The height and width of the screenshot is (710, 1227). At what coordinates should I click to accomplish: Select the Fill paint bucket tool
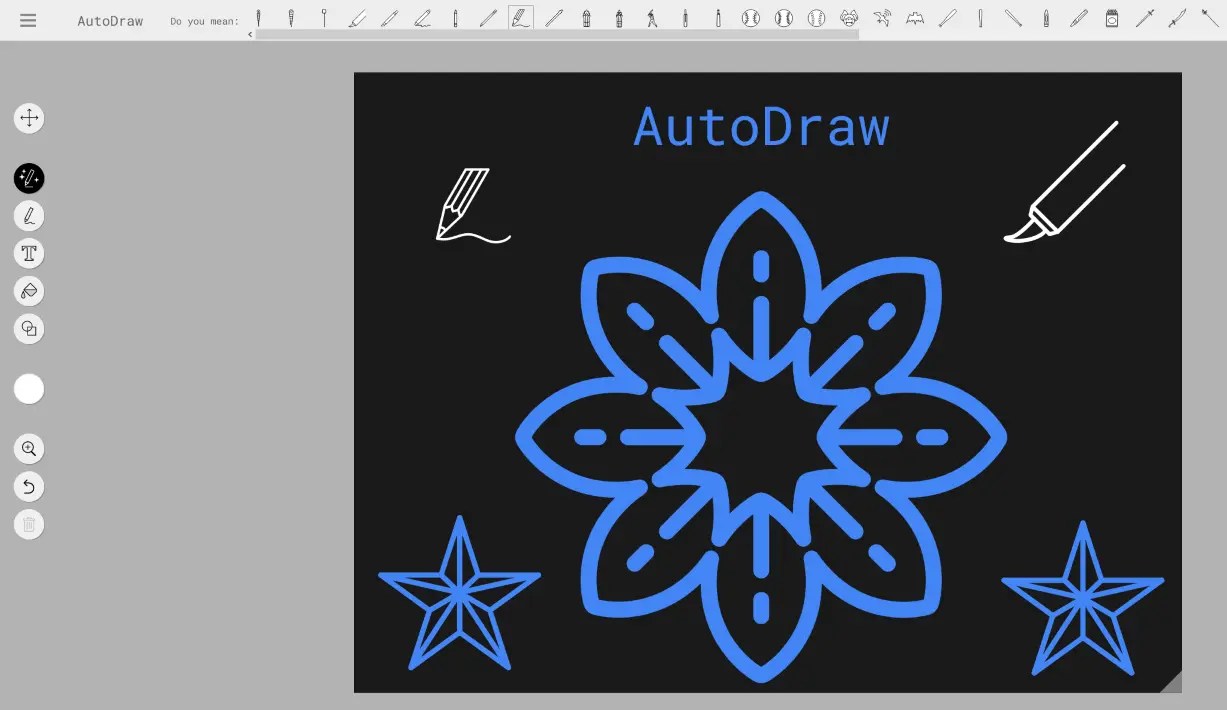[29, 291]
